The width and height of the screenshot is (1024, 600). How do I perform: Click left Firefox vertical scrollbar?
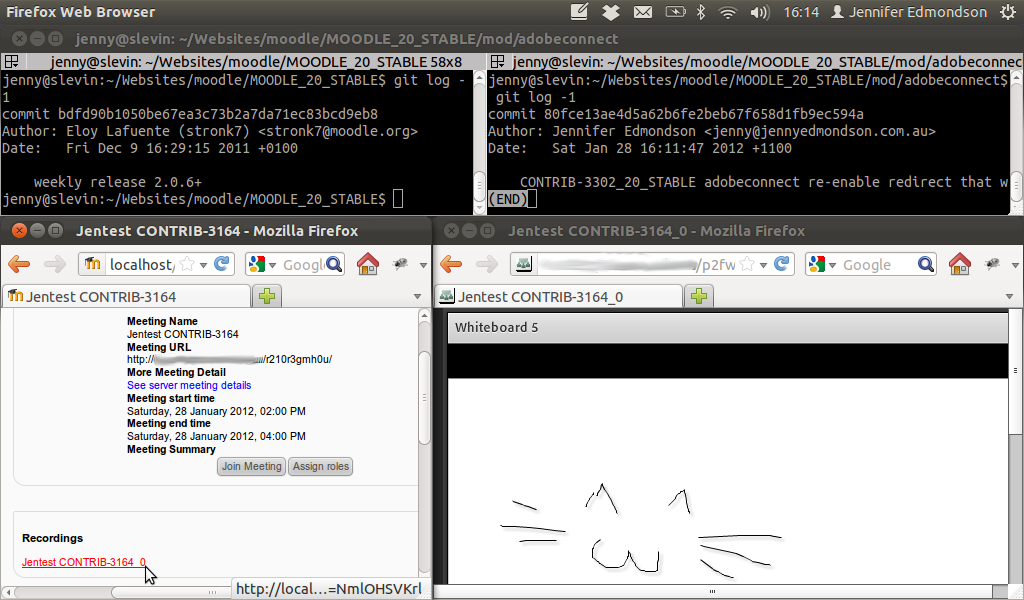(x=424, y=398)
